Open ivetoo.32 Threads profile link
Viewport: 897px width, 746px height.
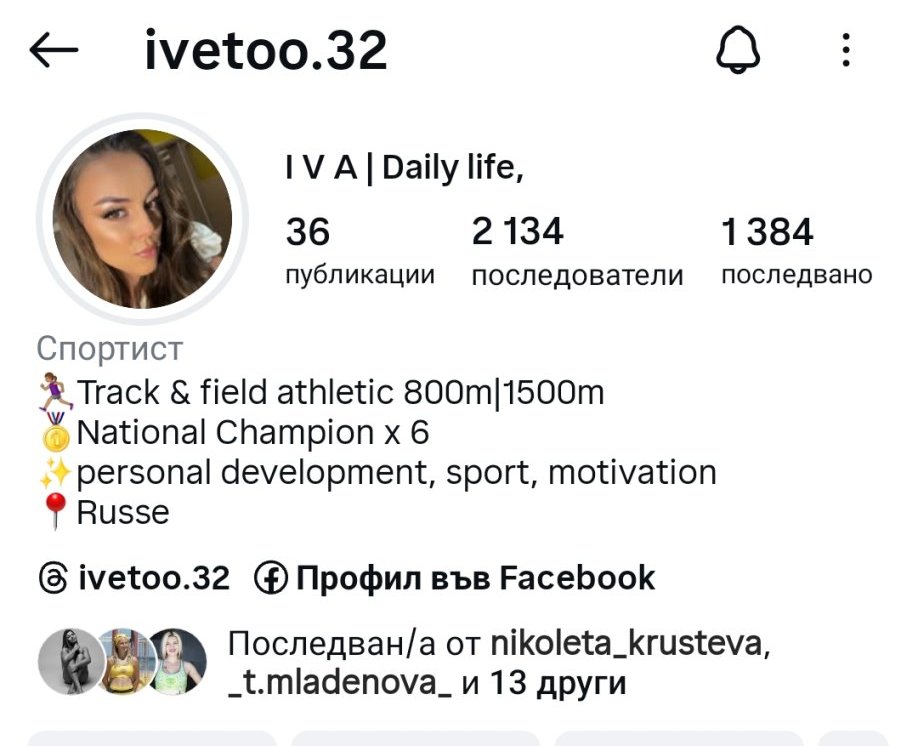[x=134, y=577]
